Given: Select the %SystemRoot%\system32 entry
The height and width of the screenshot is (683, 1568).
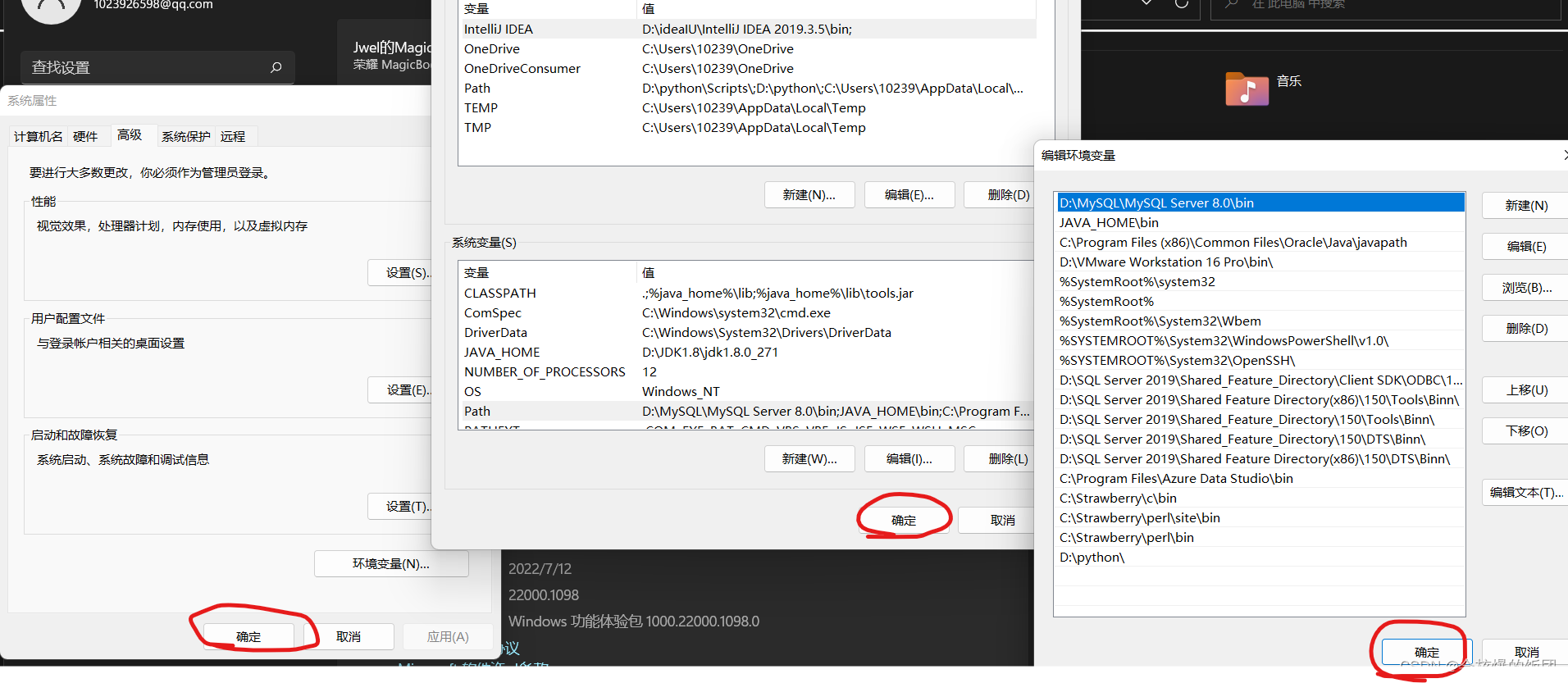Looking at the screenshot, I should [1260, 281].
